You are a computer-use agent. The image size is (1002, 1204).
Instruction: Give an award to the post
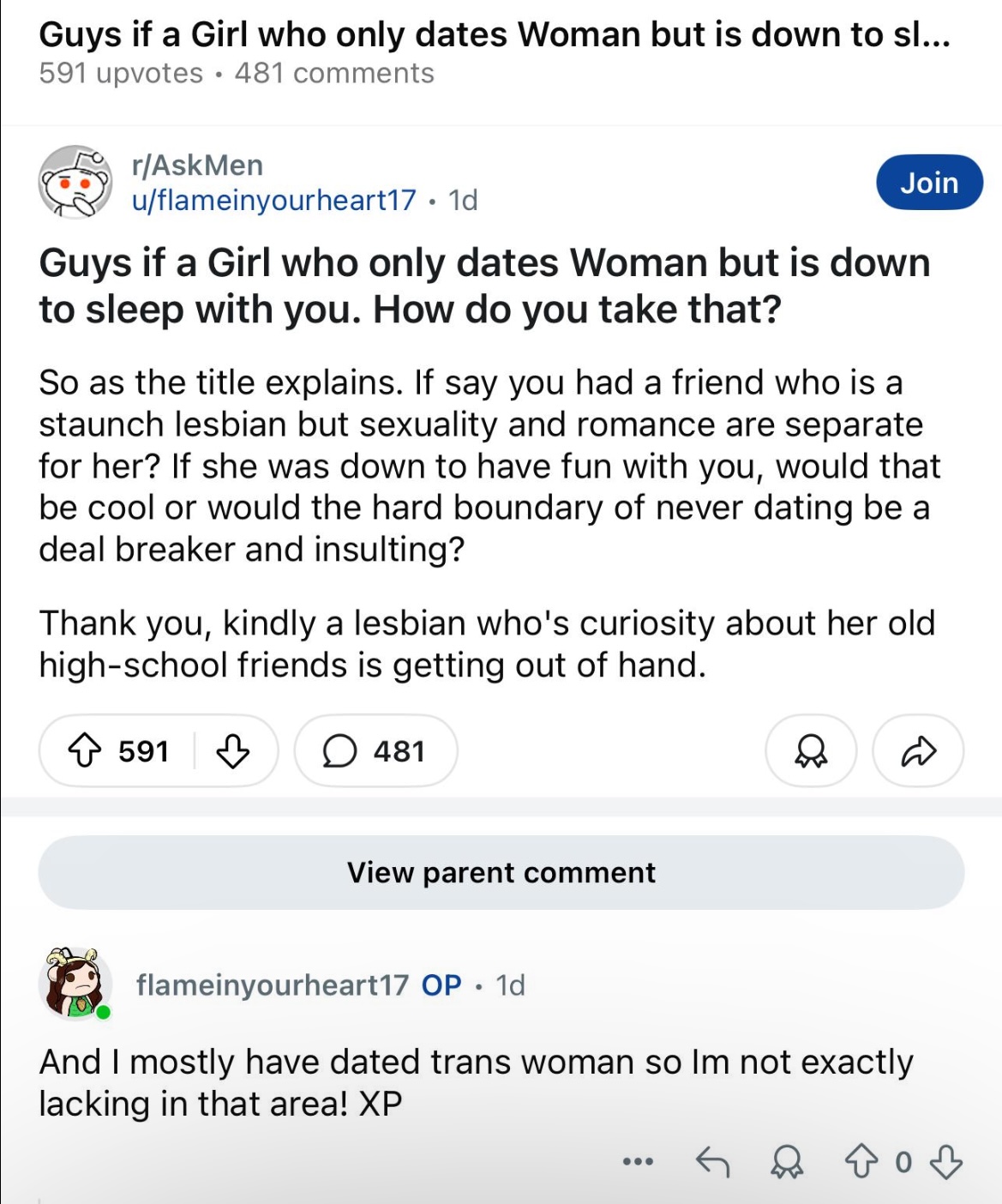pyautogui.click(x=811, y=751)
